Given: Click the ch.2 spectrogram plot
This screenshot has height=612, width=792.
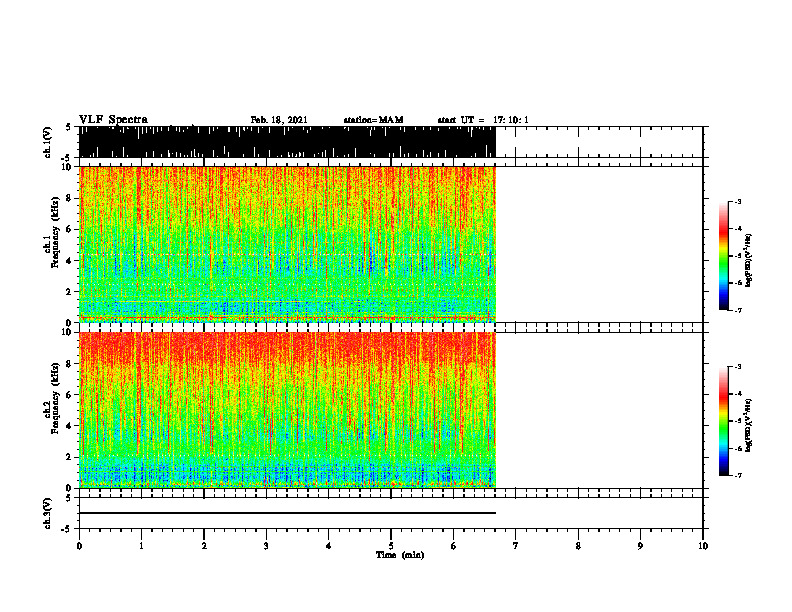Looking at the screenshot, I should click(x=287, y=410).
